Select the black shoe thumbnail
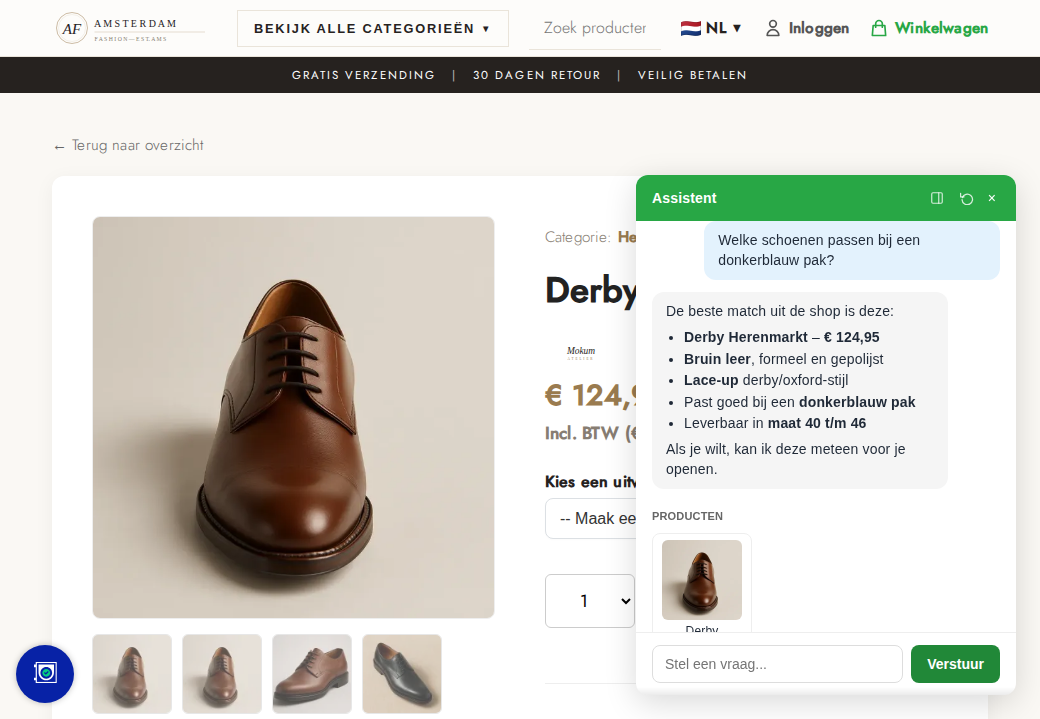The image size is (1040, 719). point(402,674)
